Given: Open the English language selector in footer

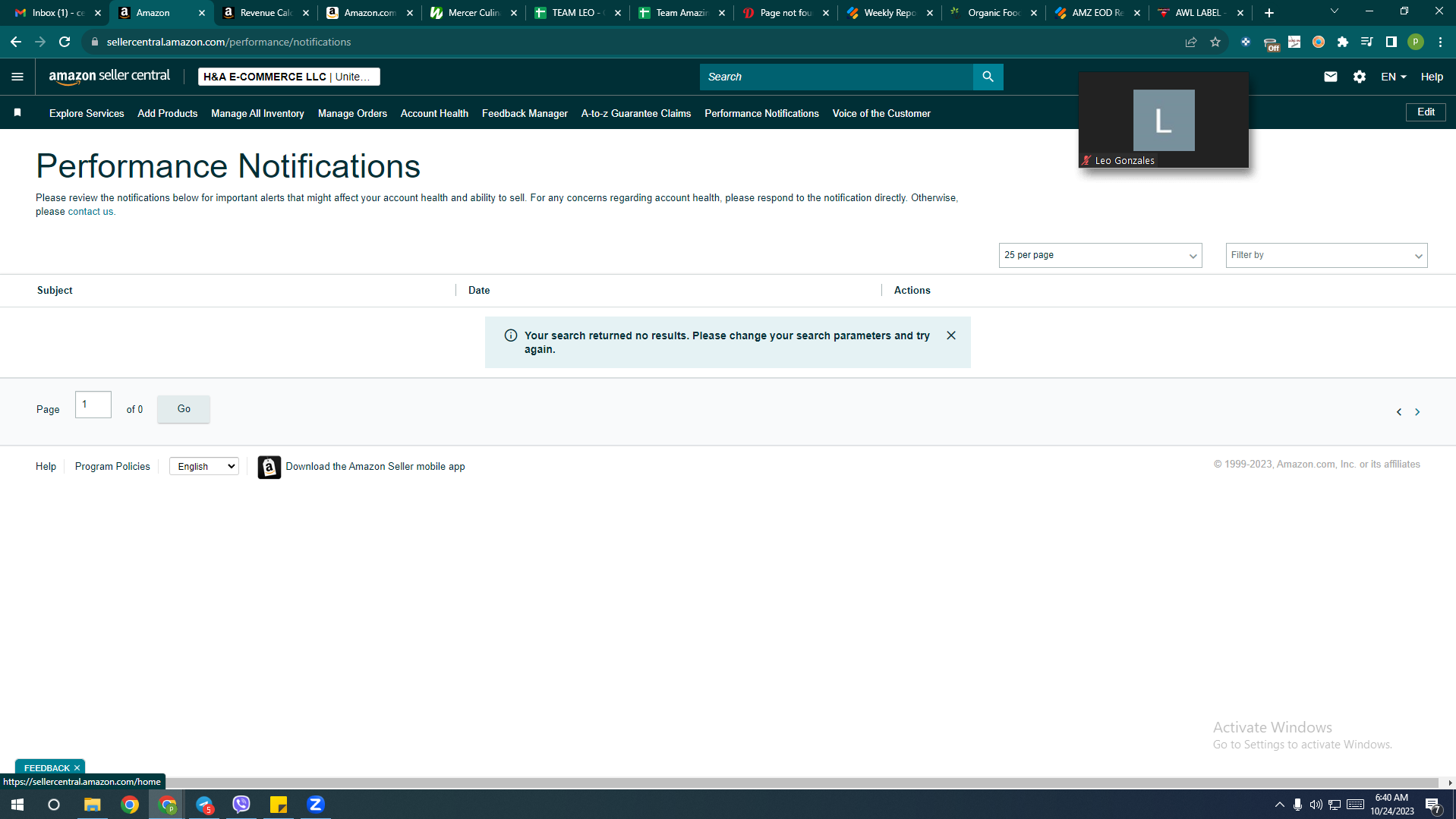Looking at the screenshot, I should [x=204, y=466].
